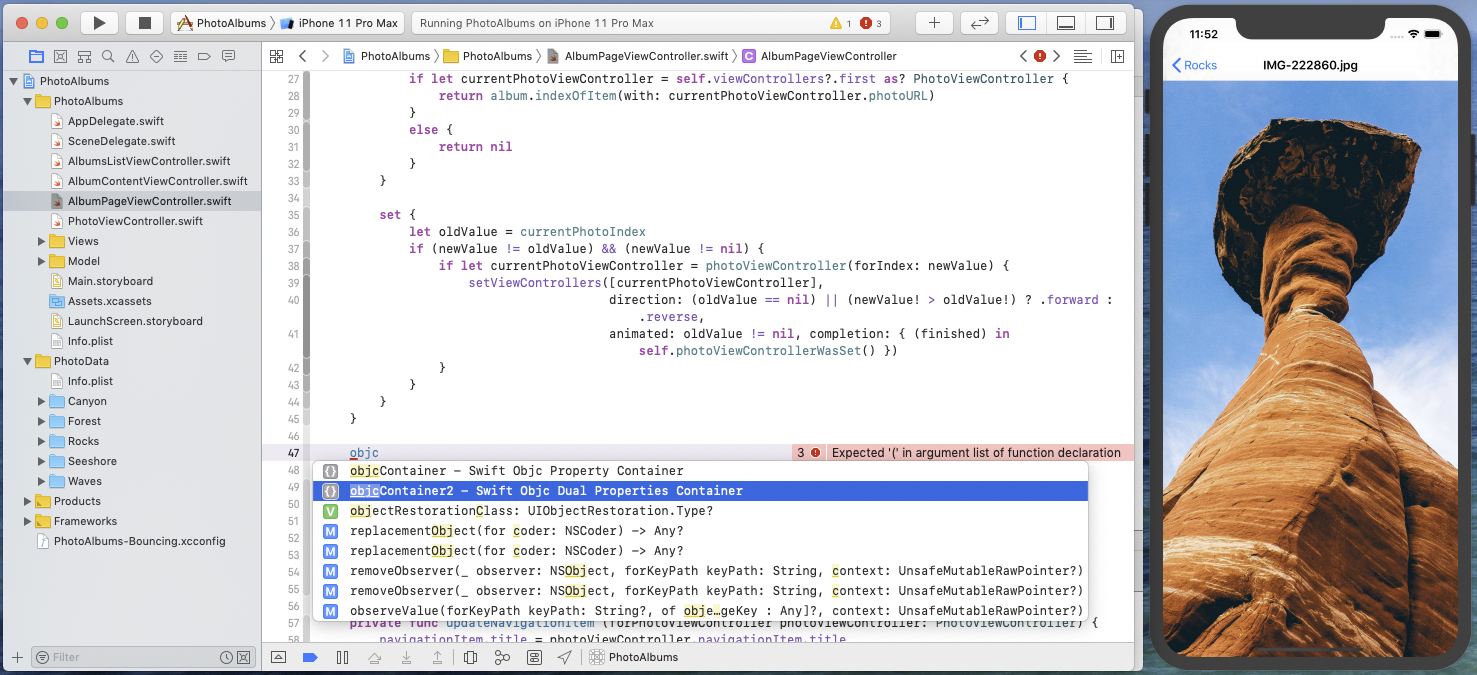Screen dimensions: 1477x675
Task: Open the Report navigator
Action: pyautogui.click(x=228, y=56)
